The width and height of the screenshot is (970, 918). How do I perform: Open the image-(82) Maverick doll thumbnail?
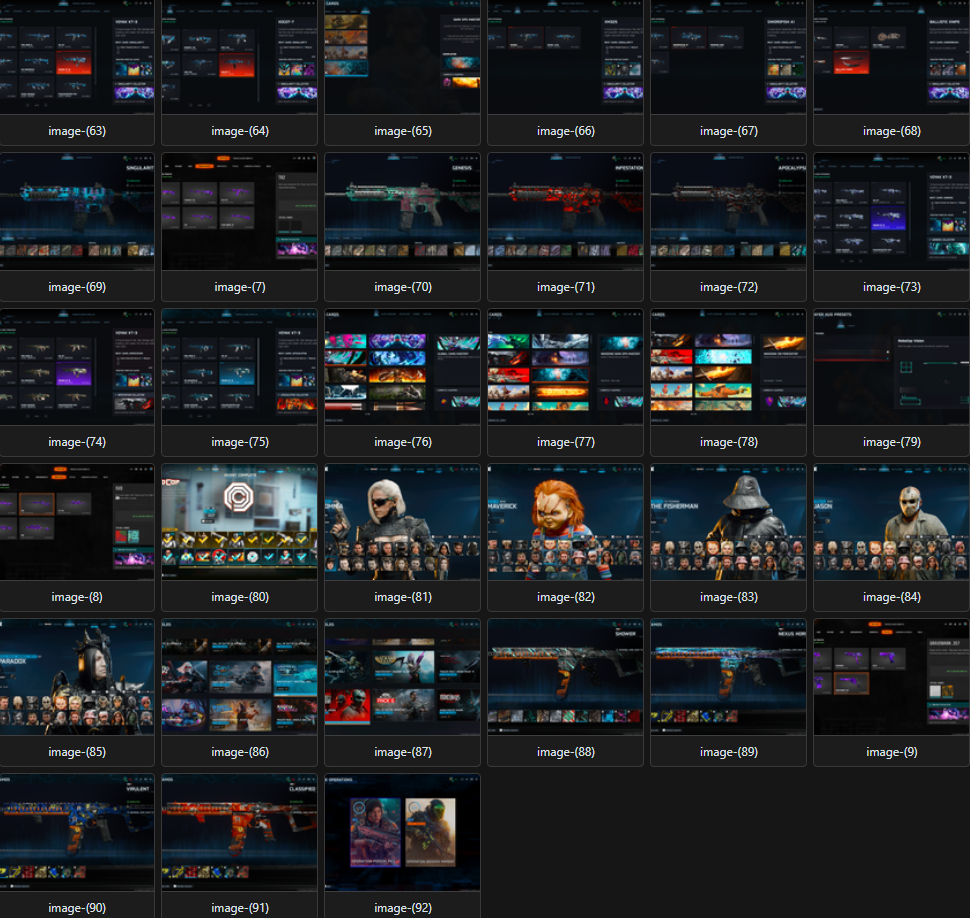[x=565, y=522]
